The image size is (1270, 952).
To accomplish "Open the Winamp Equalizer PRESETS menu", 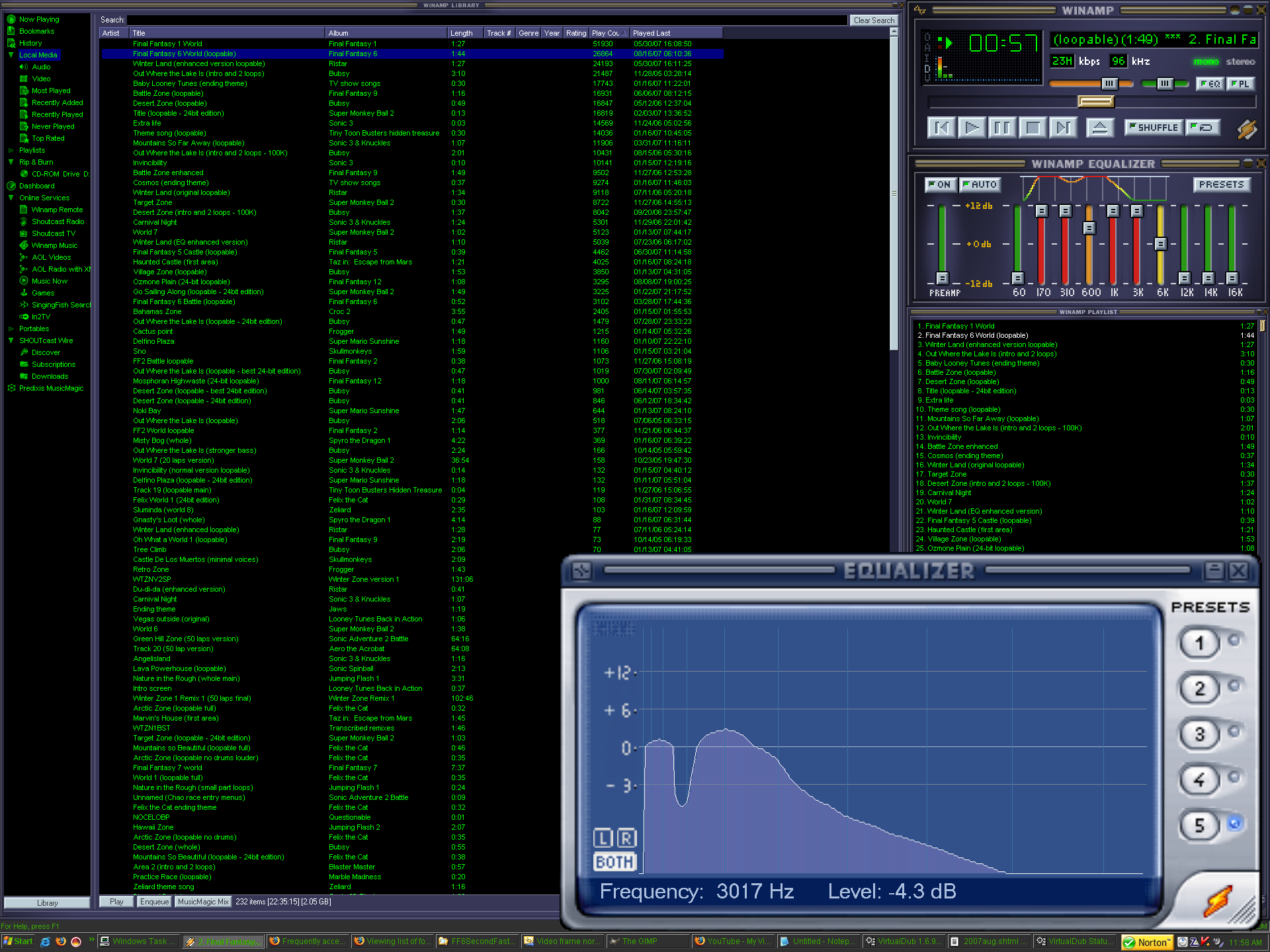I will [1221, 184].
